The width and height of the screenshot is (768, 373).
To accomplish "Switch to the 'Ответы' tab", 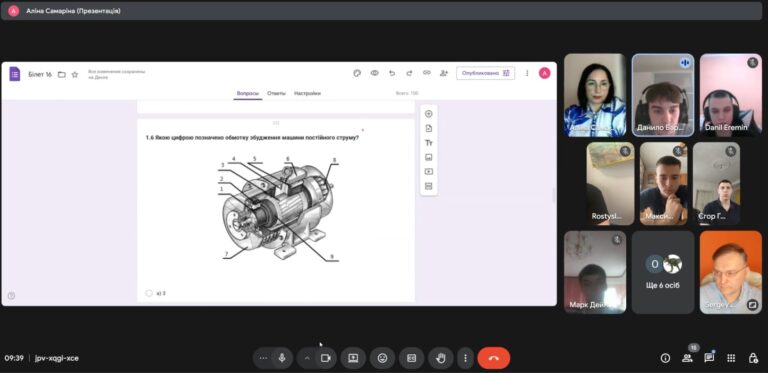I will [x=276, y=93].
